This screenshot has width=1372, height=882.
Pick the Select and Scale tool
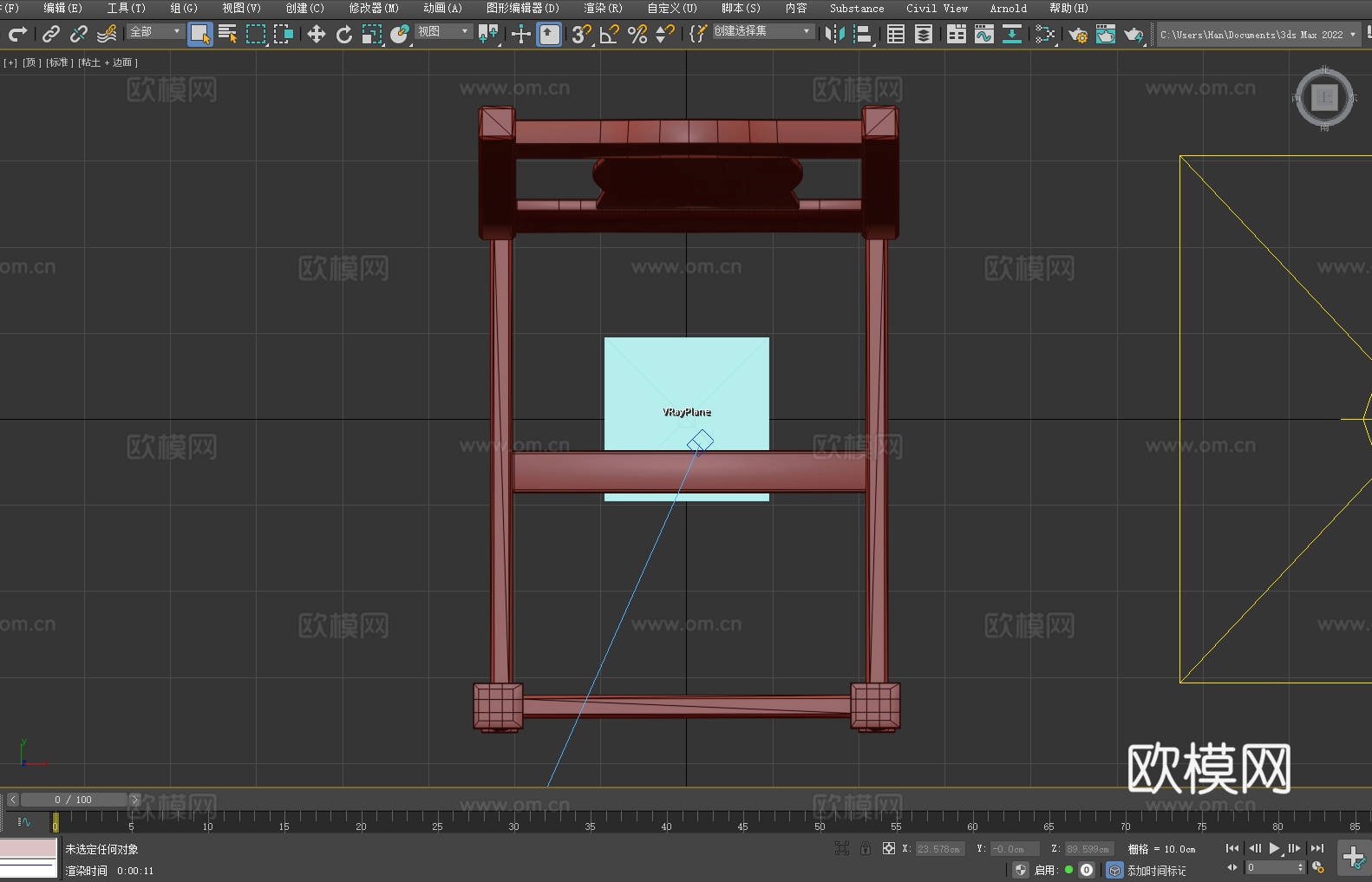[372, 34]
